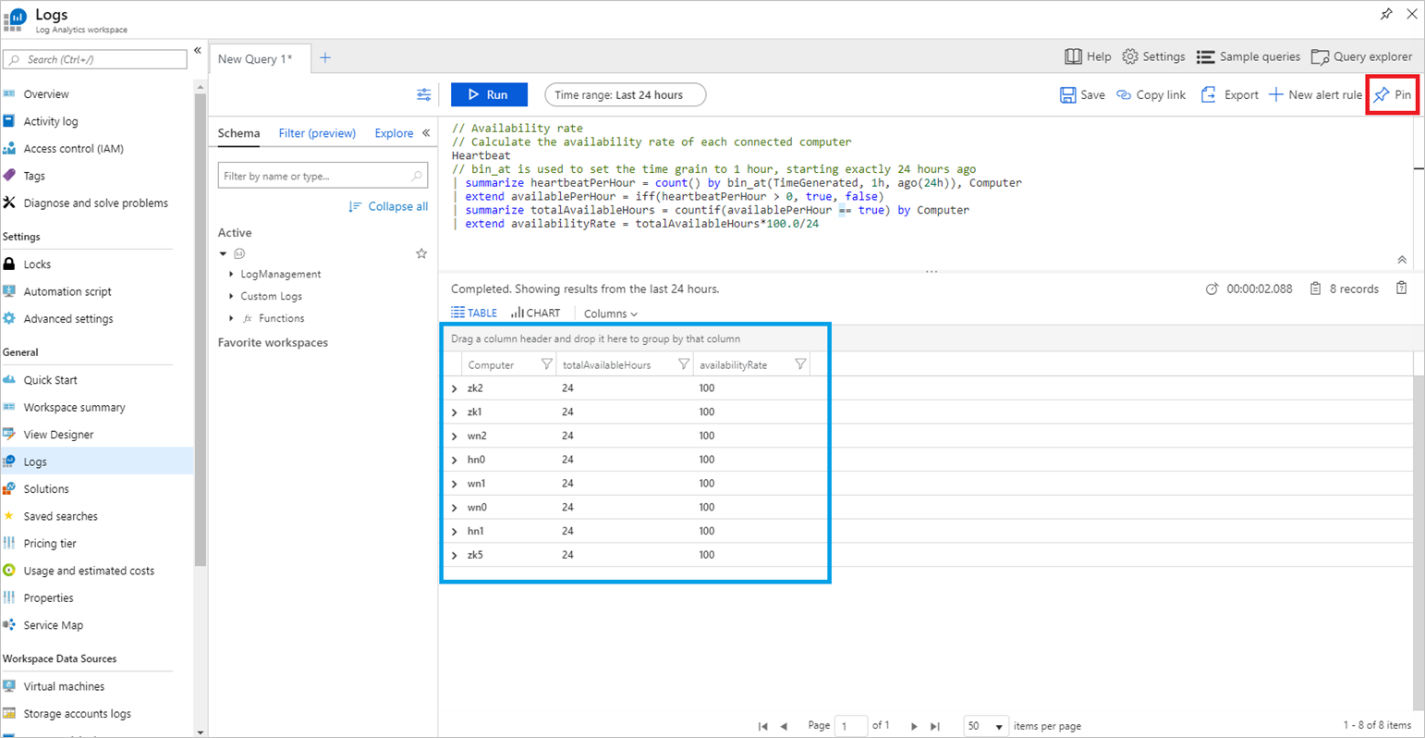Run the query
Screen dimensions: 1425x738
coord(488,95)
